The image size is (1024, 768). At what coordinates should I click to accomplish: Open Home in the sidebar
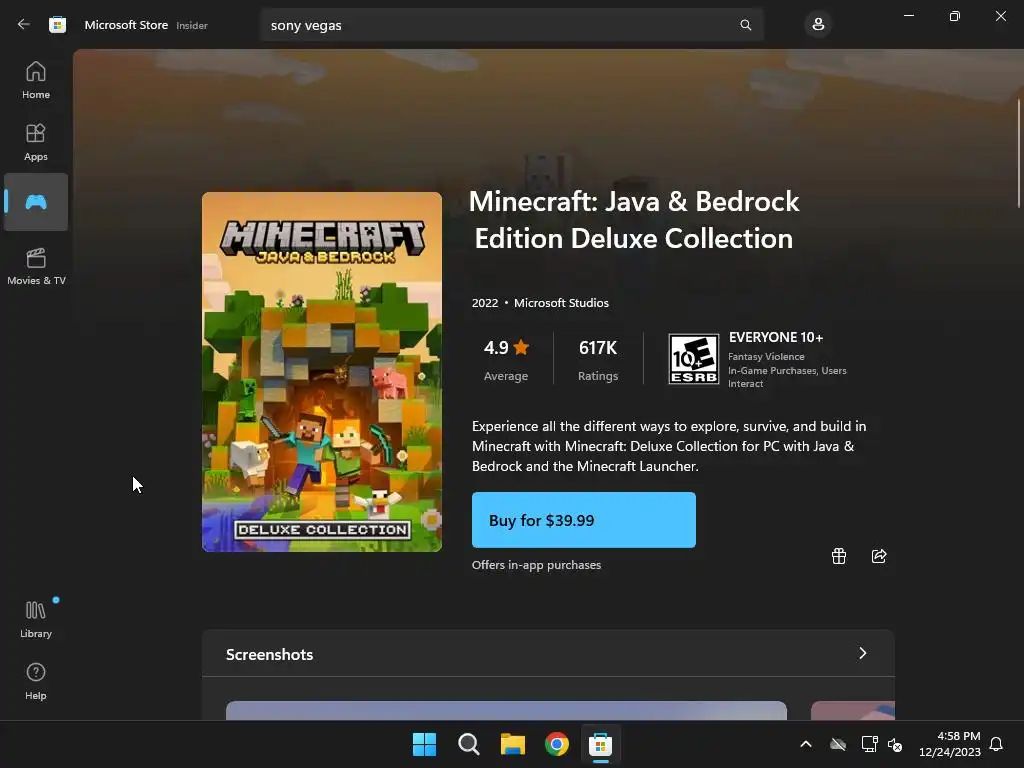point(36,80)
